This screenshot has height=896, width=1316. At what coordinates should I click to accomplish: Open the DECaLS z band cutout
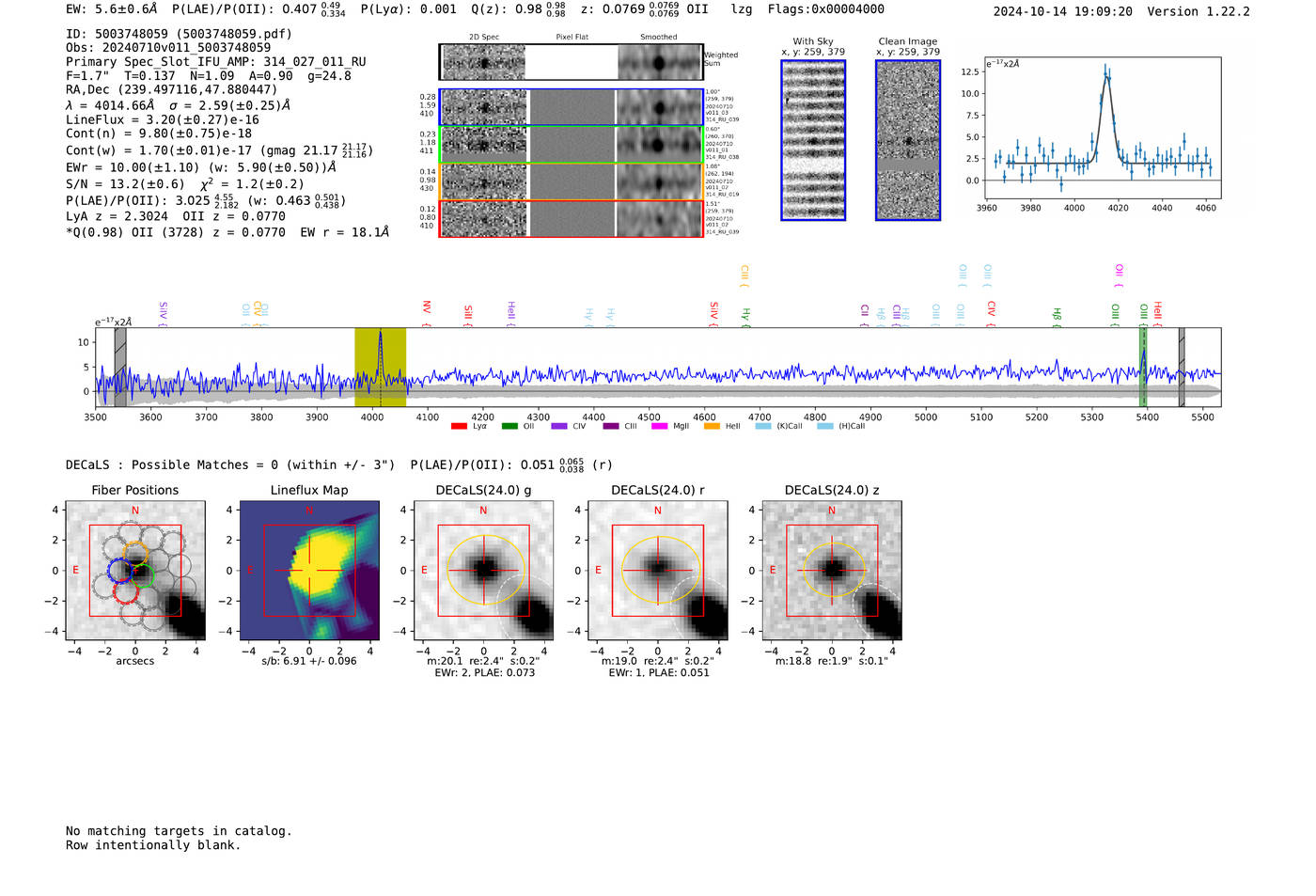point(832,571)
